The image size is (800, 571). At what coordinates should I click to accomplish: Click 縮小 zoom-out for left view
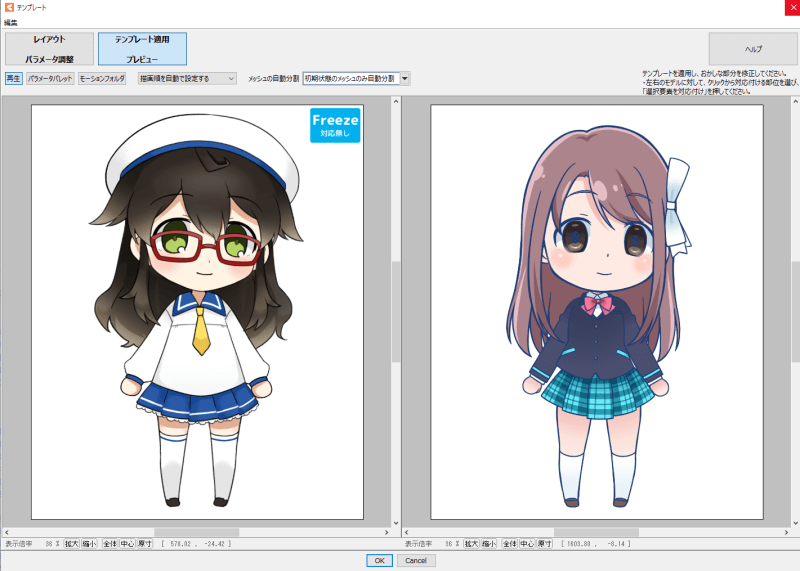coord(89,544)
